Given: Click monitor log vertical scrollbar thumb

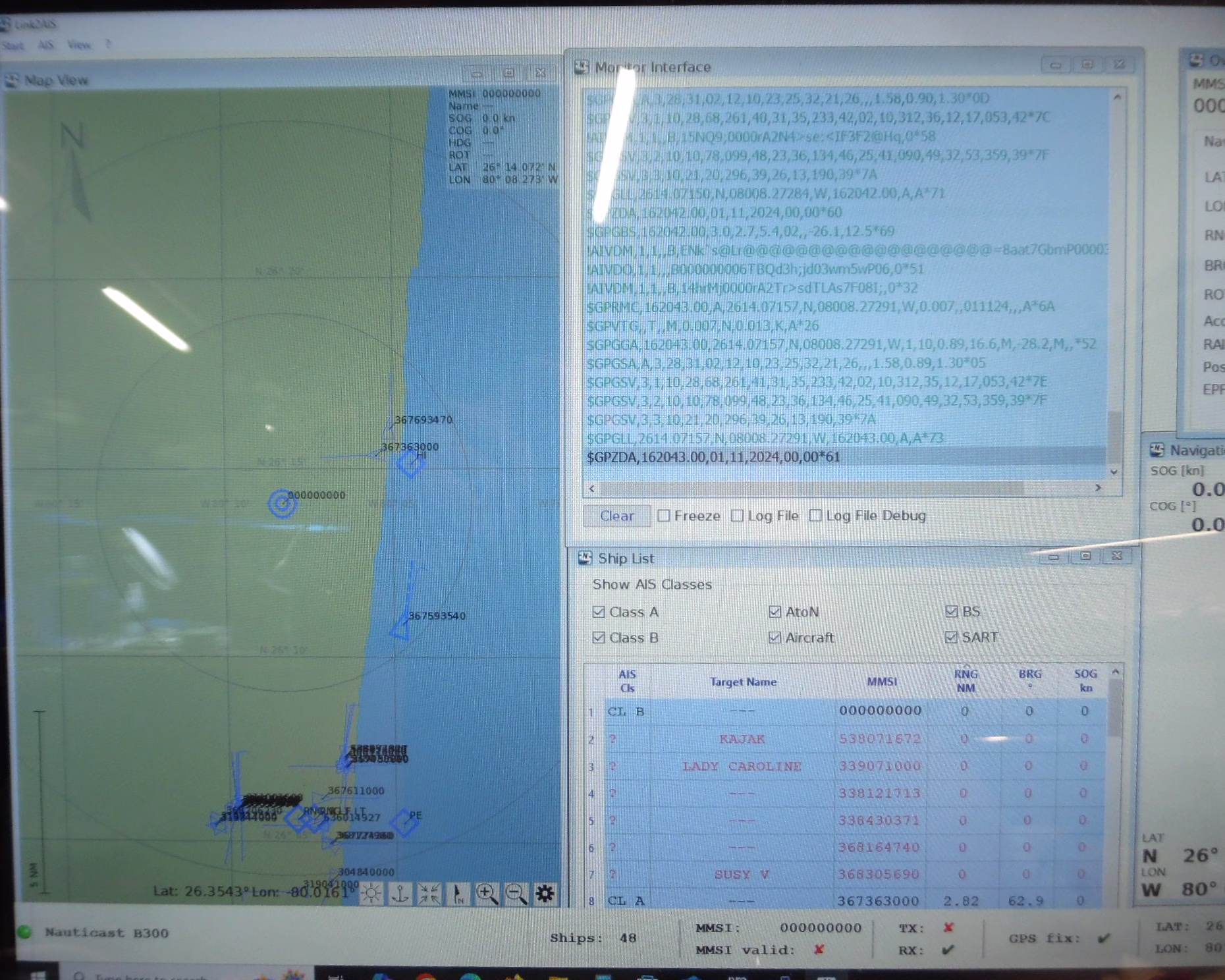Looking at the screenshot, I should 1113,436.
